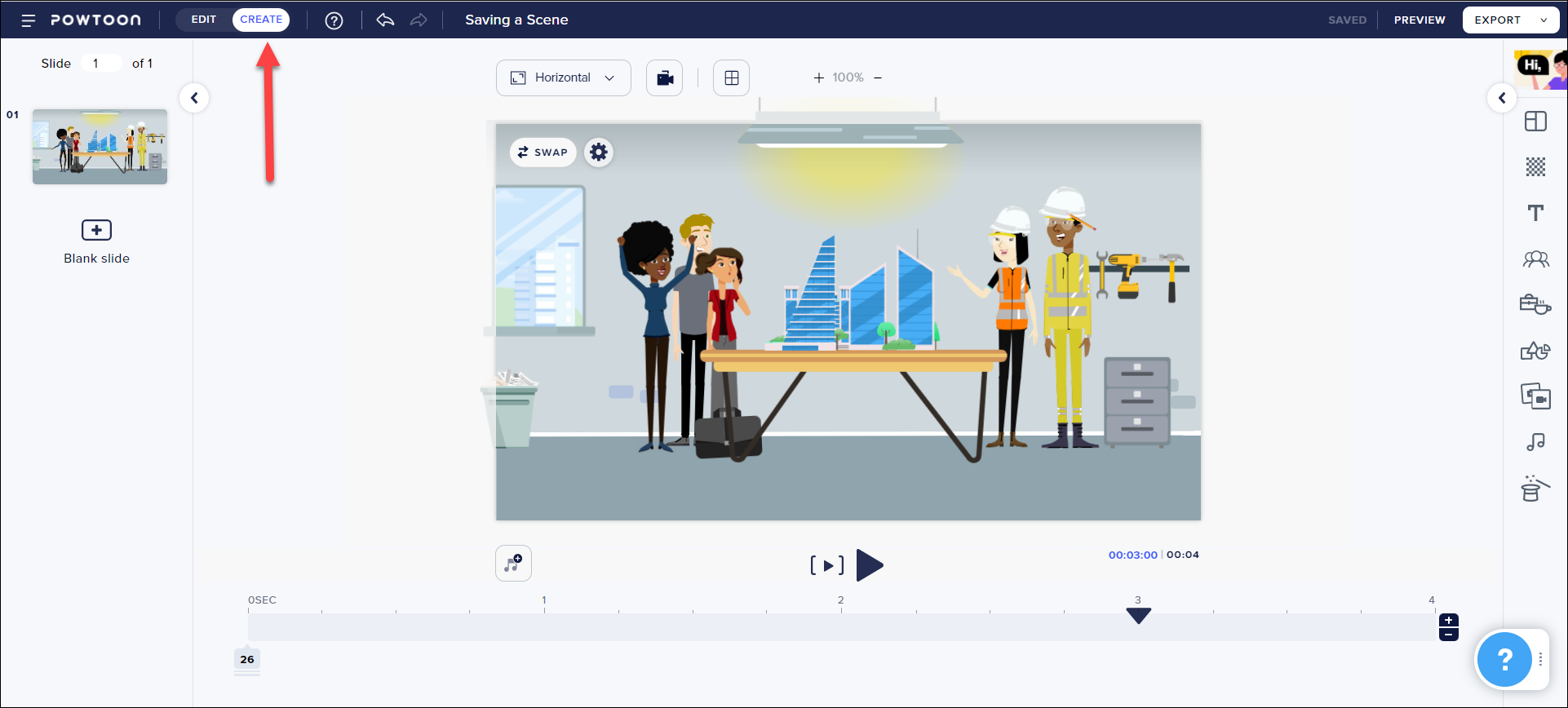Image resolution: width=1568 pixels, height=708 pixels.
Task: Toggle the grid overlay button
Action: [732, 77]
